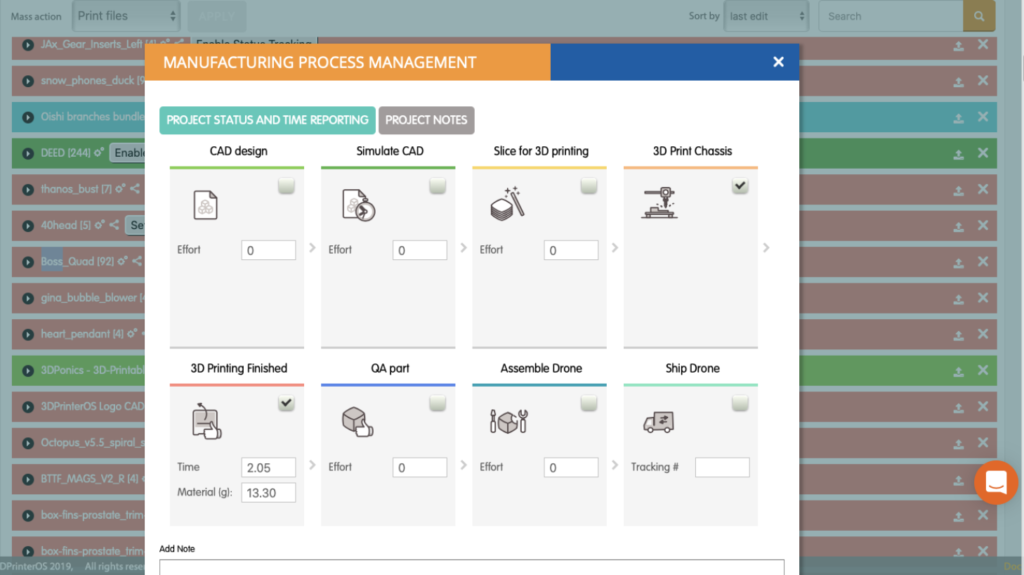Switch to the Project Notes tab
Screen dimensions: 1024x575
(426, 120)
